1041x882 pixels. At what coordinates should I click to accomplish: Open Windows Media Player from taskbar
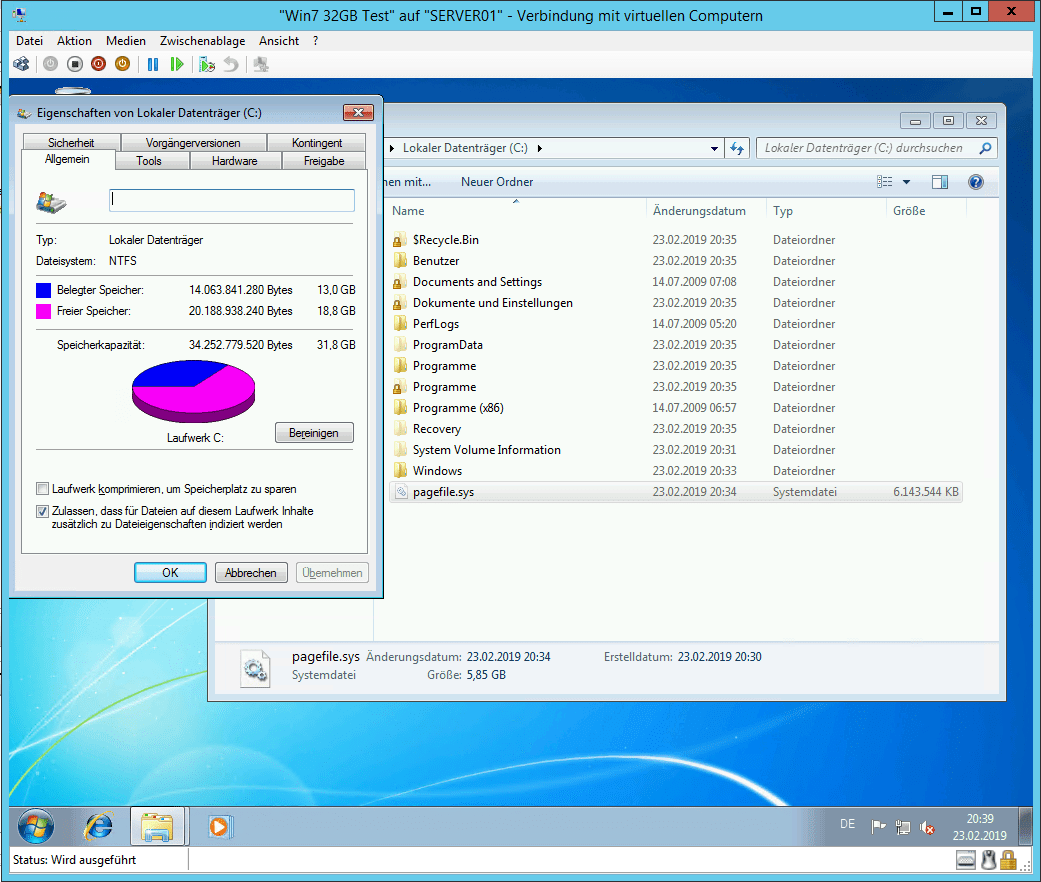click(218, 827)
